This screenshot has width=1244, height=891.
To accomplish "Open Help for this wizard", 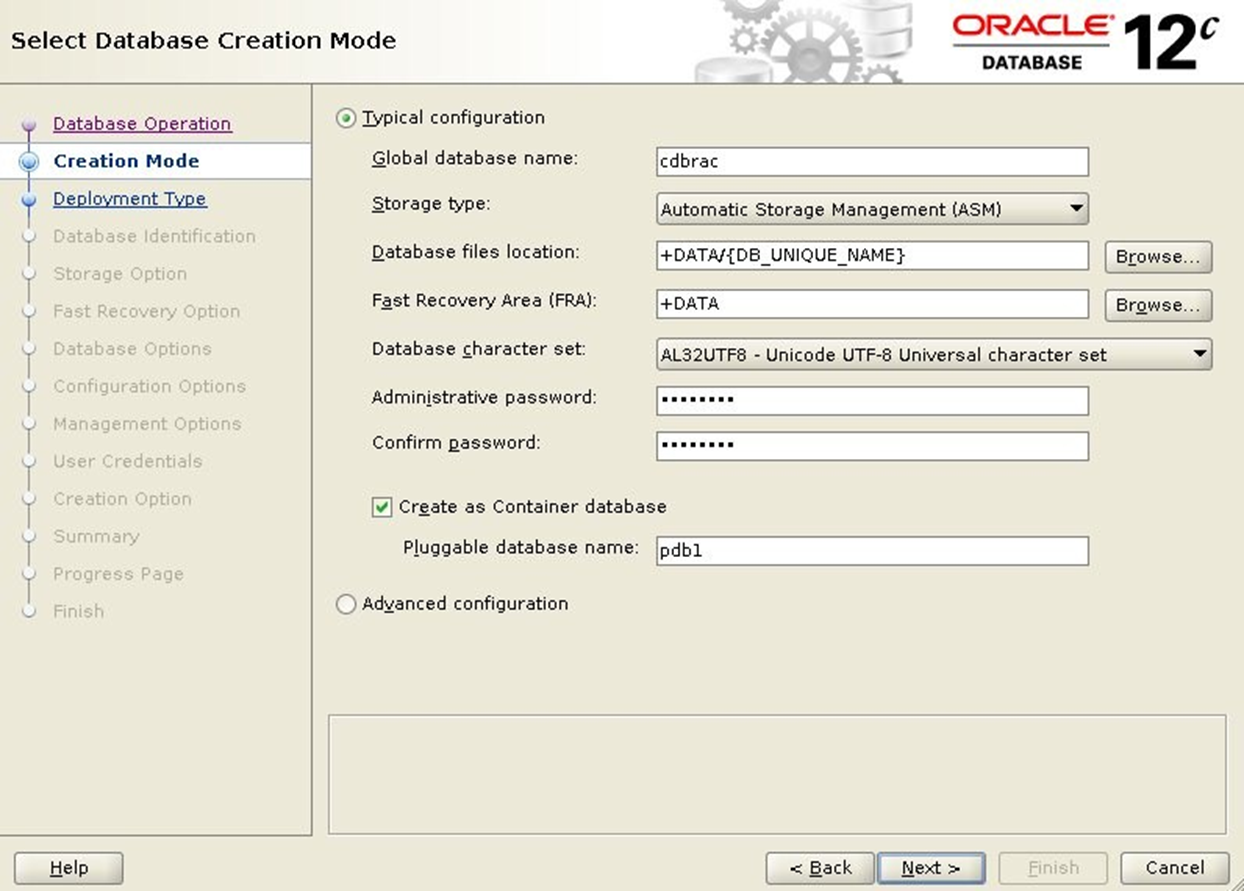I will (69, 868).
